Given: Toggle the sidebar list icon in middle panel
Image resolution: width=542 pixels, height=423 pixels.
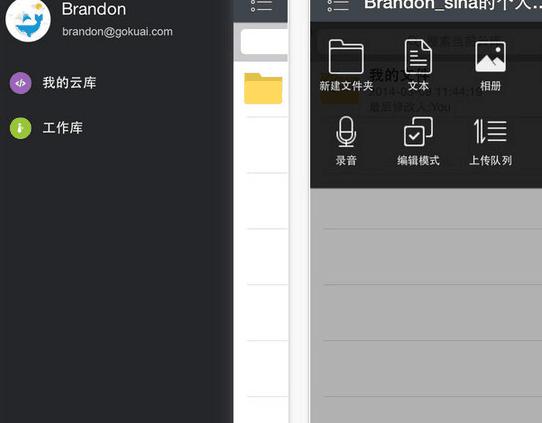Looking at the screenshot, I should [261, 5].
